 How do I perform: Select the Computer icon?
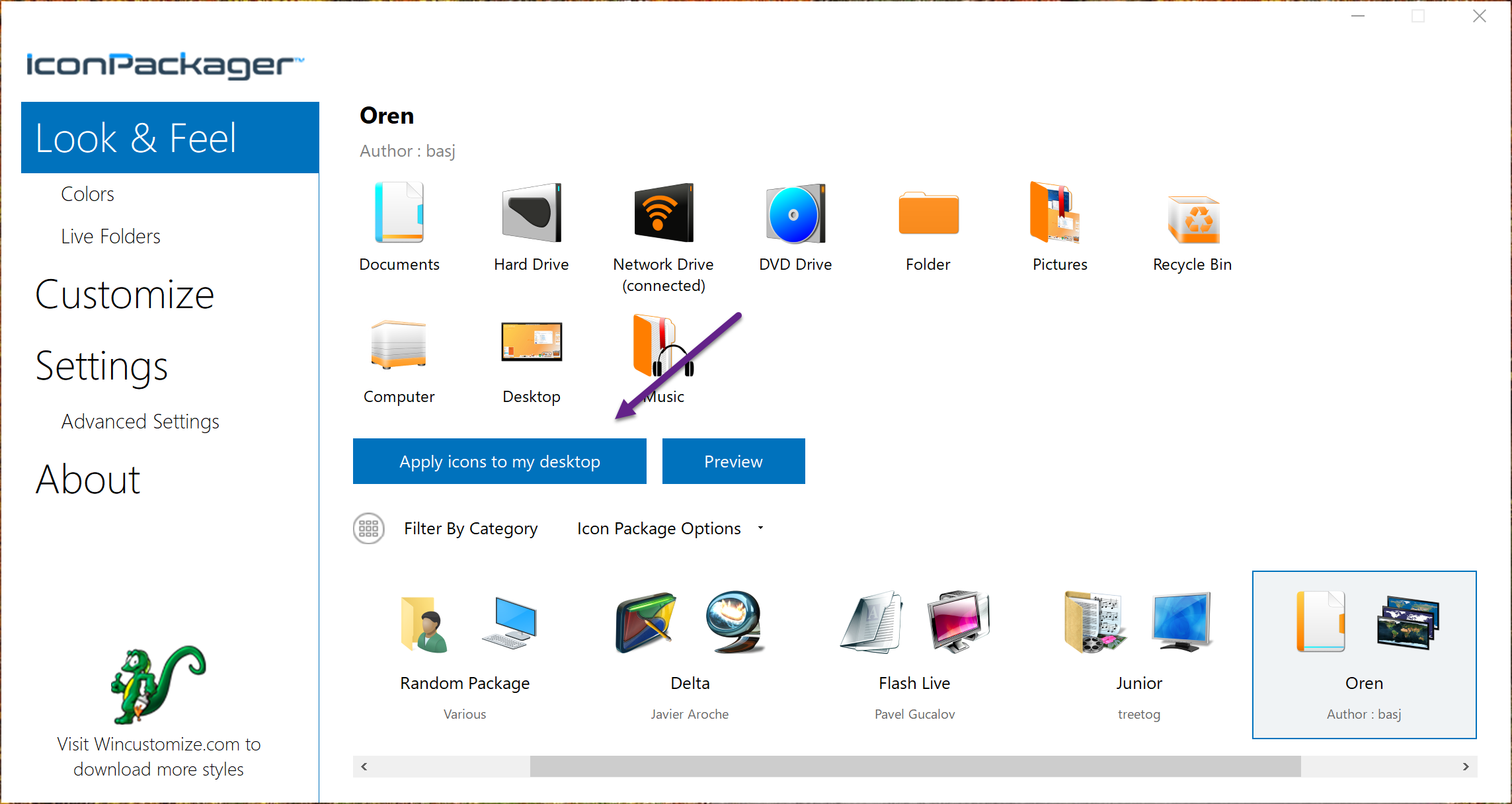(399, 344)
